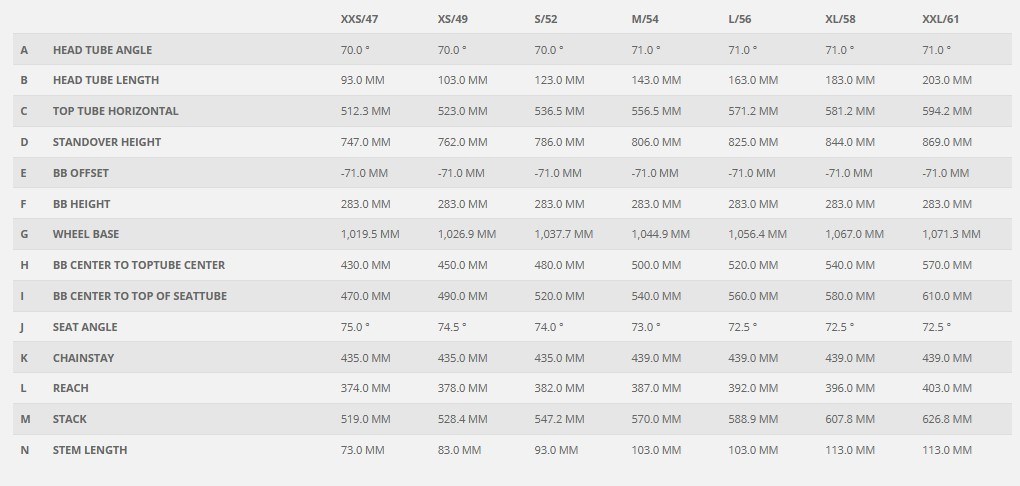The image size is (1020, 486).
Task: Select the WHEEL BASE row label
Action: click(86, 234)
